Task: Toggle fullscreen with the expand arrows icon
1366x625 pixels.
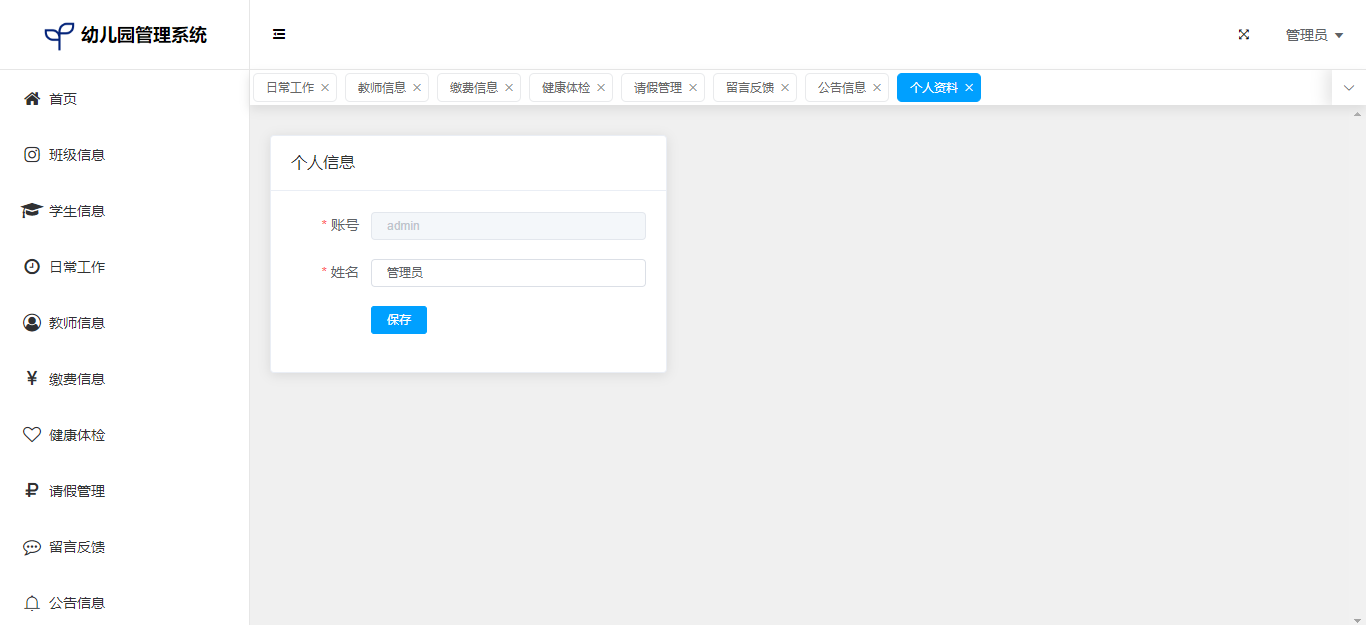Action: point(1244,34)
